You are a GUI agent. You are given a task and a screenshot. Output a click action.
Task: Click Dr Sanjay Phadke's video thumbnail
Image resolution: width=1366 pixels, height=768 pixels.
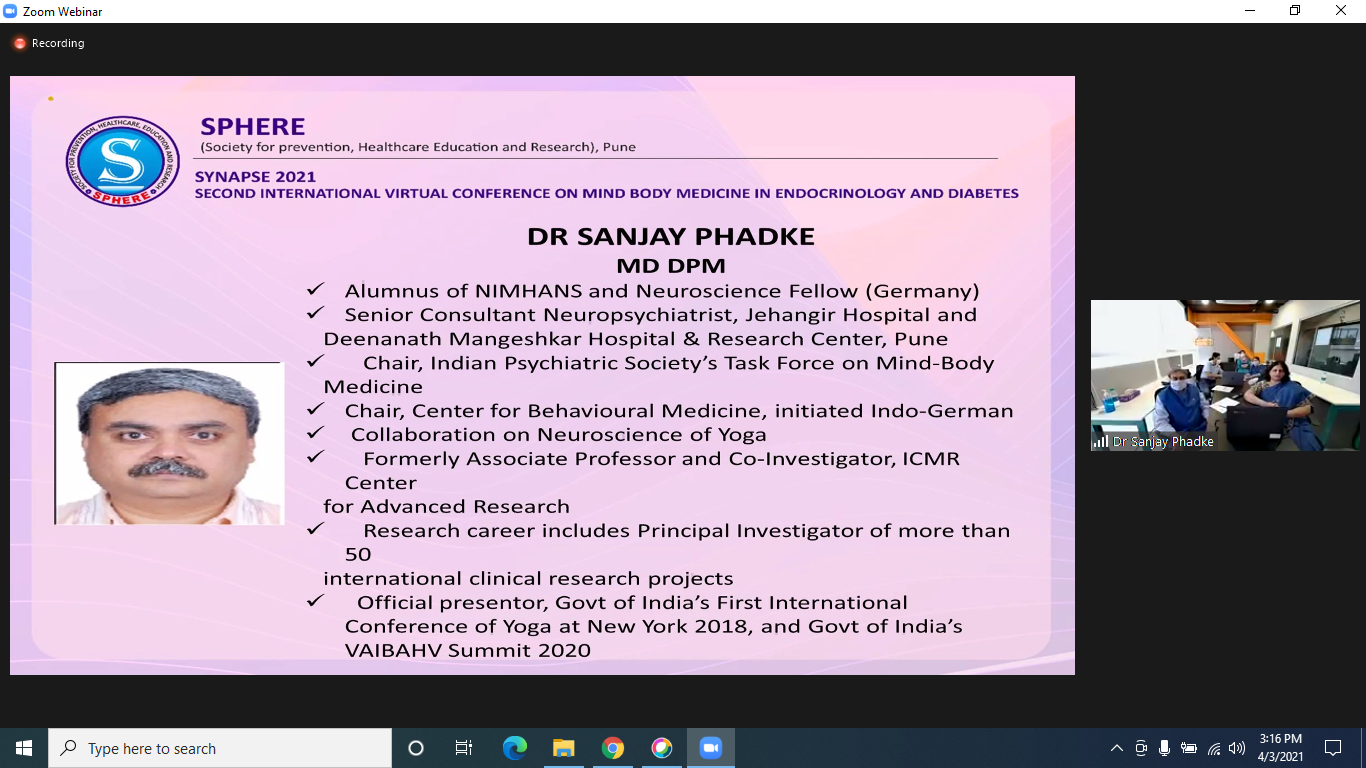click(x=1225, y=375)
